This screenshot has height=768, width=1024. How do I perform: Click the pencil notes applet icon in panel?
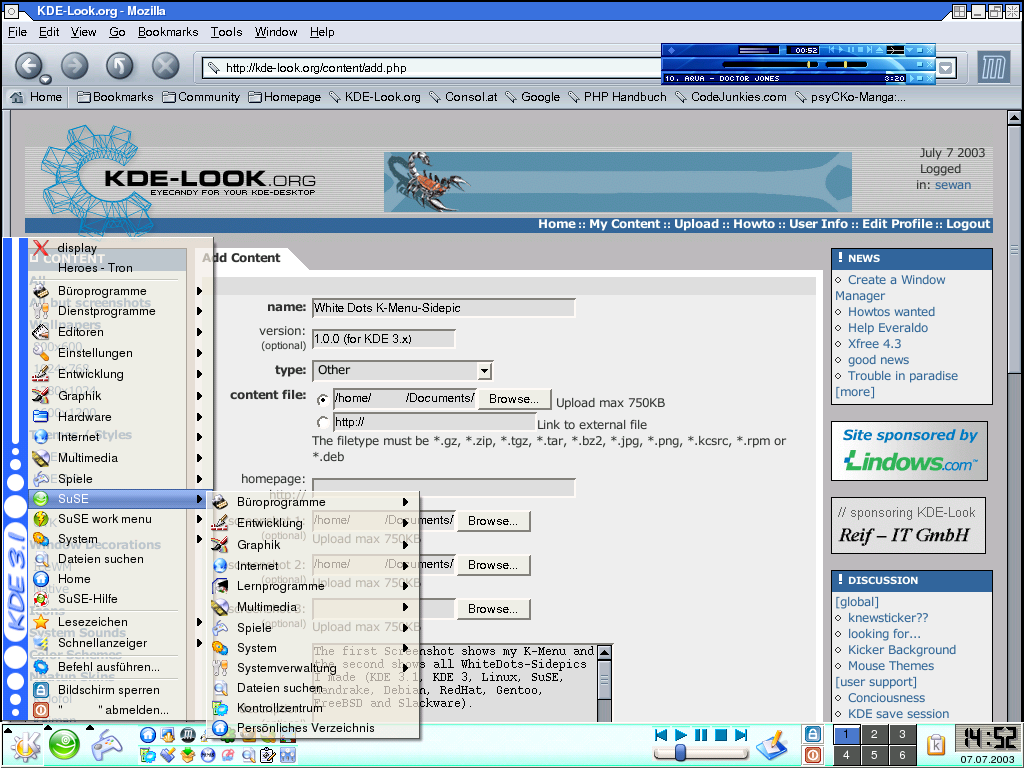coord(773,745)
